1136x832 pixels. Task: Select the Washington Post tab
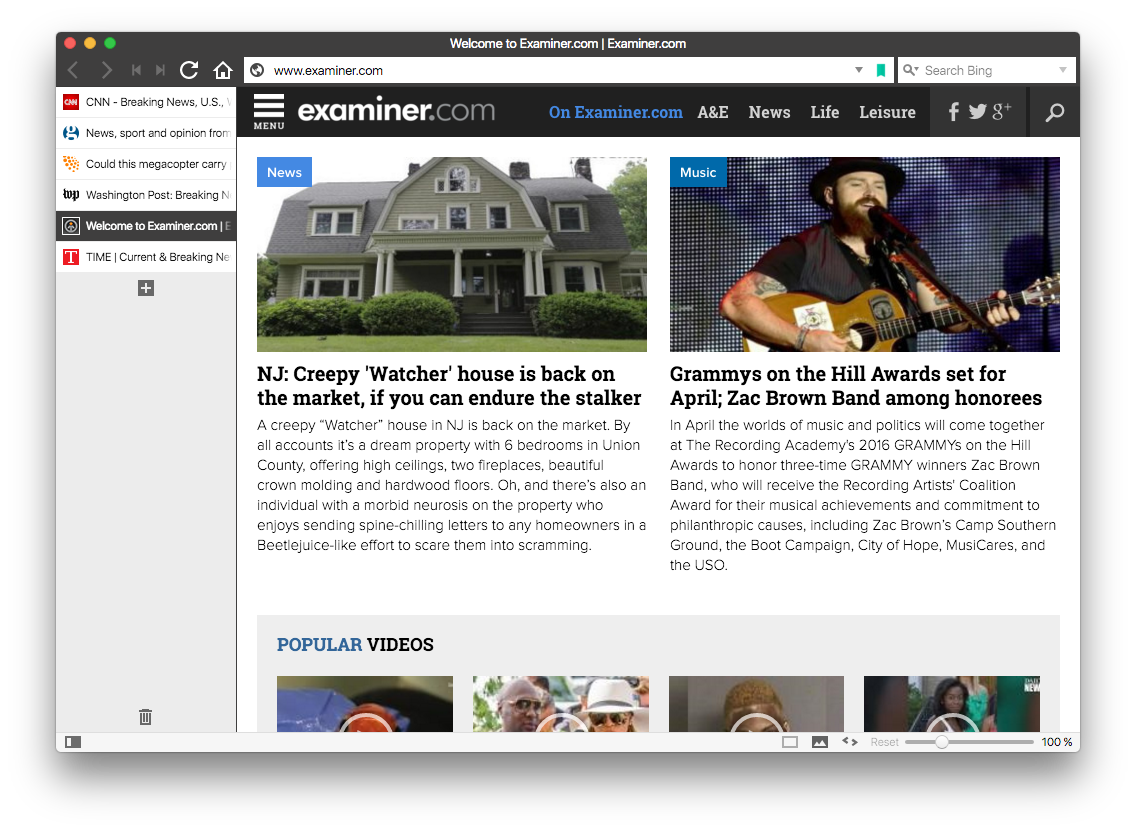pos(146,195)
